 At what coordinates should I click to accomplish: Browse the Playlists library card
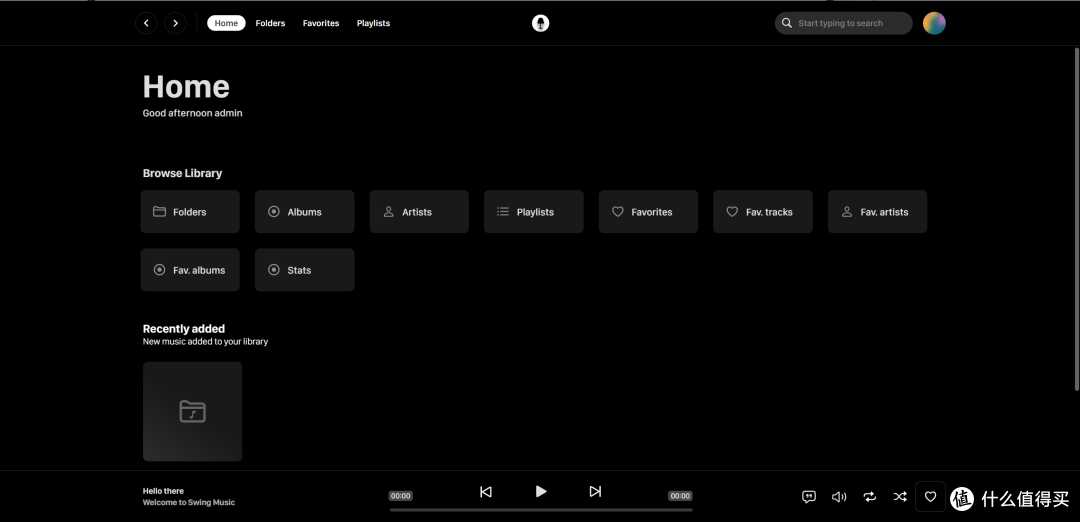coord(534,212)
